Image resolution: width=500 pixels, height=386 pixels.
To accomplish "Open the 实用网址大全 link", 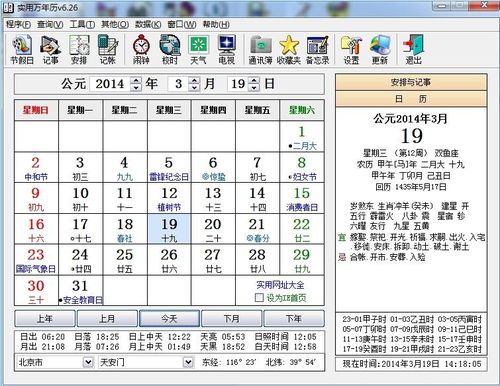I will 280,285.
